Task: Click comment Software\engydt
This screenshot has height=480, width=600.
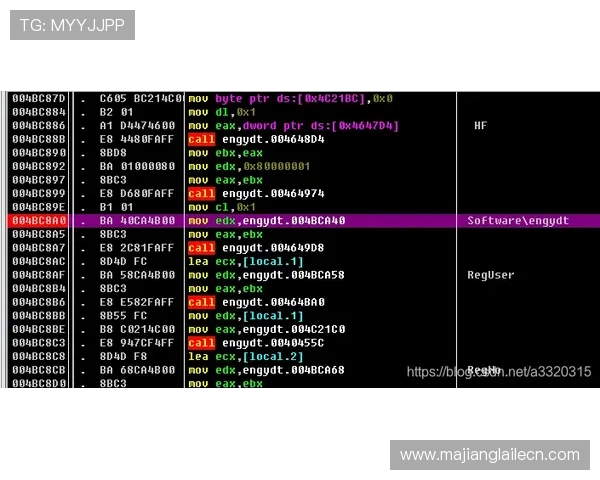Action: pyautogui.click(x=518, y=221)
